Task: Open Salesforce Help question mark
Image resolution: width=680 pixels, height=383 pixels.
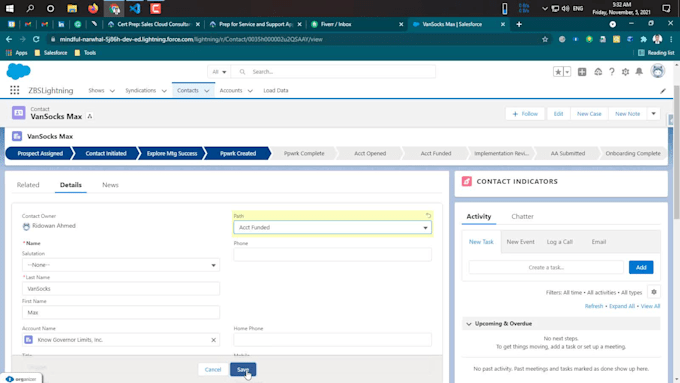Action: pos(611,72)
